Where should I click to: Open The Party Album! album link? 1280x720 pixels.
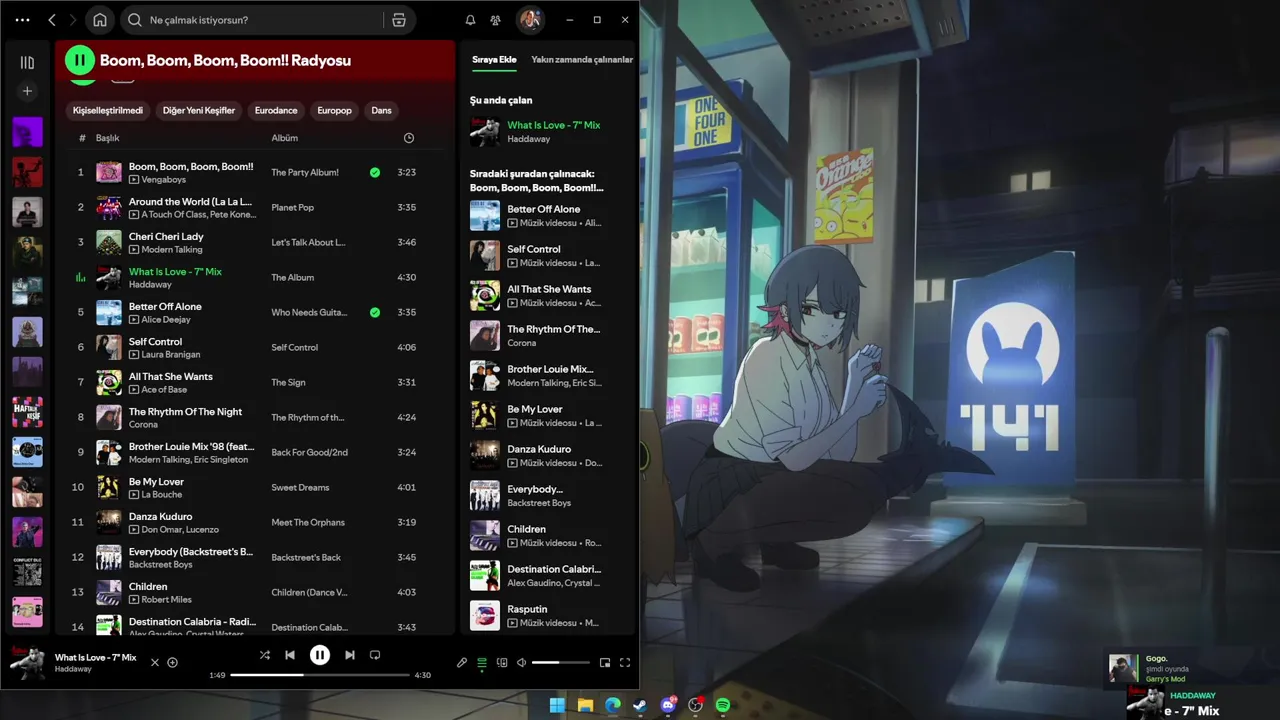tap(305, 172)
